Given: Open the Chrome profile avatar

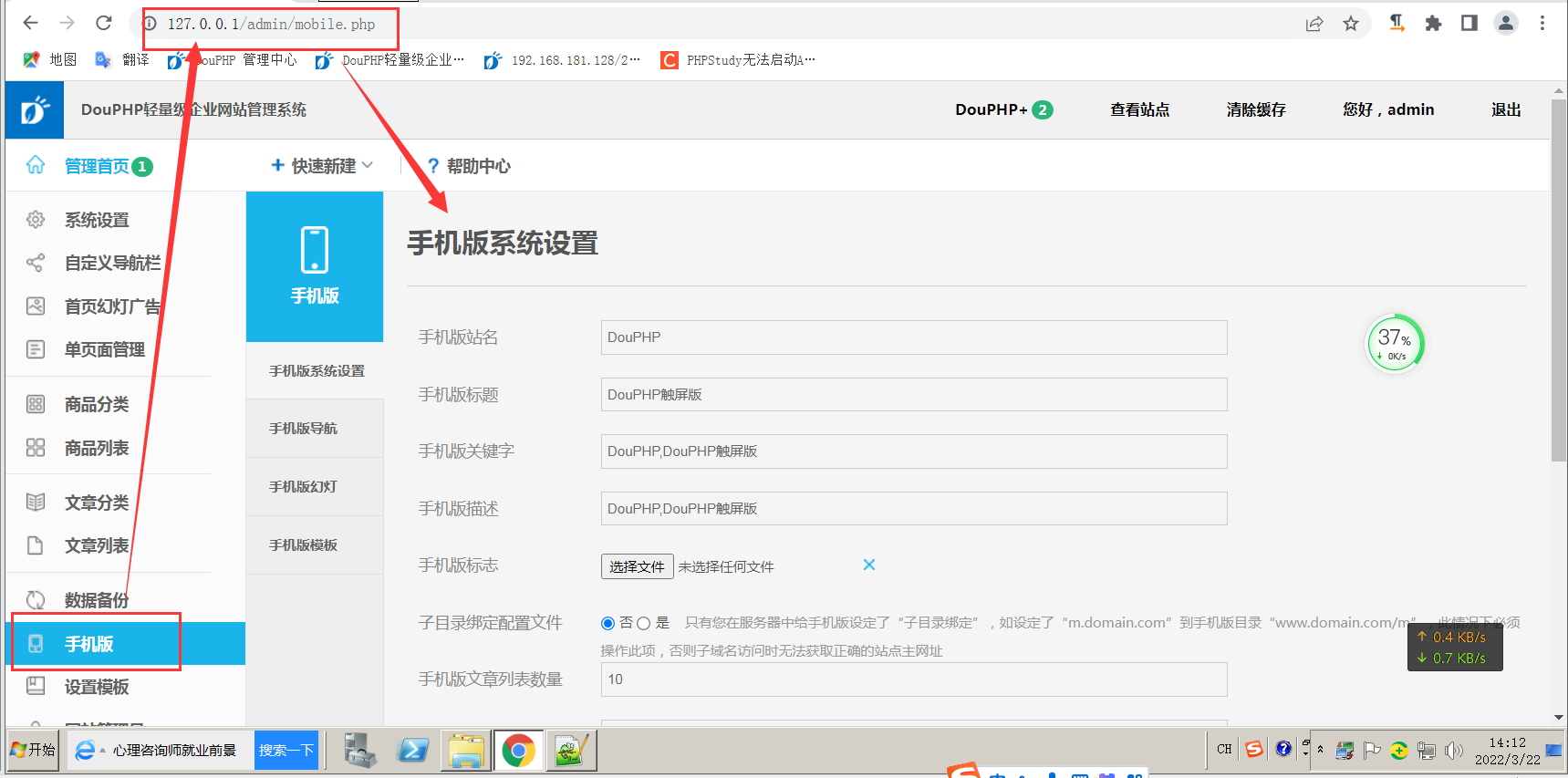Looking at the screenshot, I should [x=1506, y=24].
